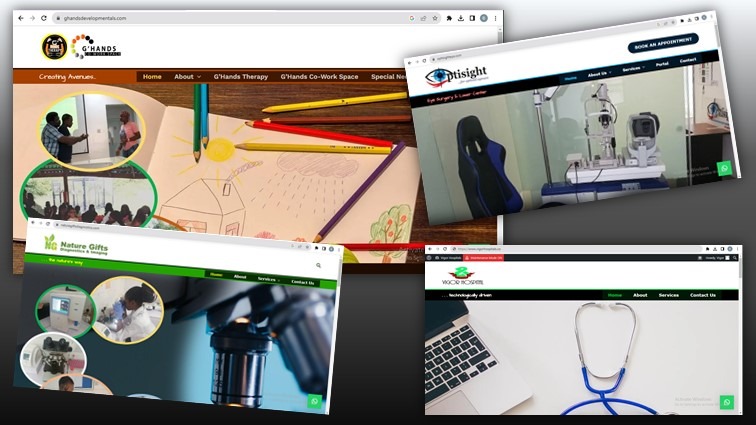756x425 pixels.
Task: Toggle the side panel icon in G'Hands browser
Action: point(472,18)
